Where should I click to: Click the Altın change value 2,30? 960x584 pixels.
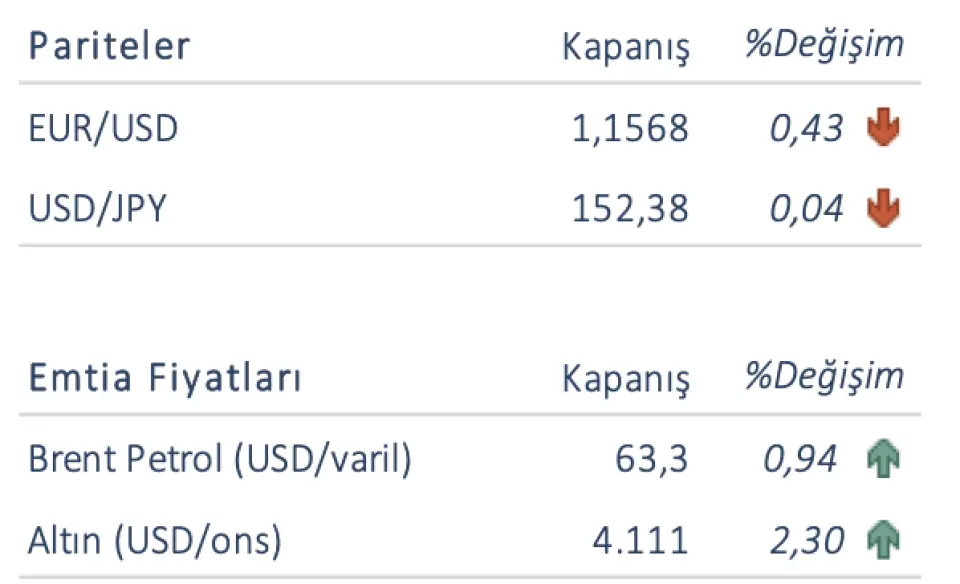(x=806, y=541)
